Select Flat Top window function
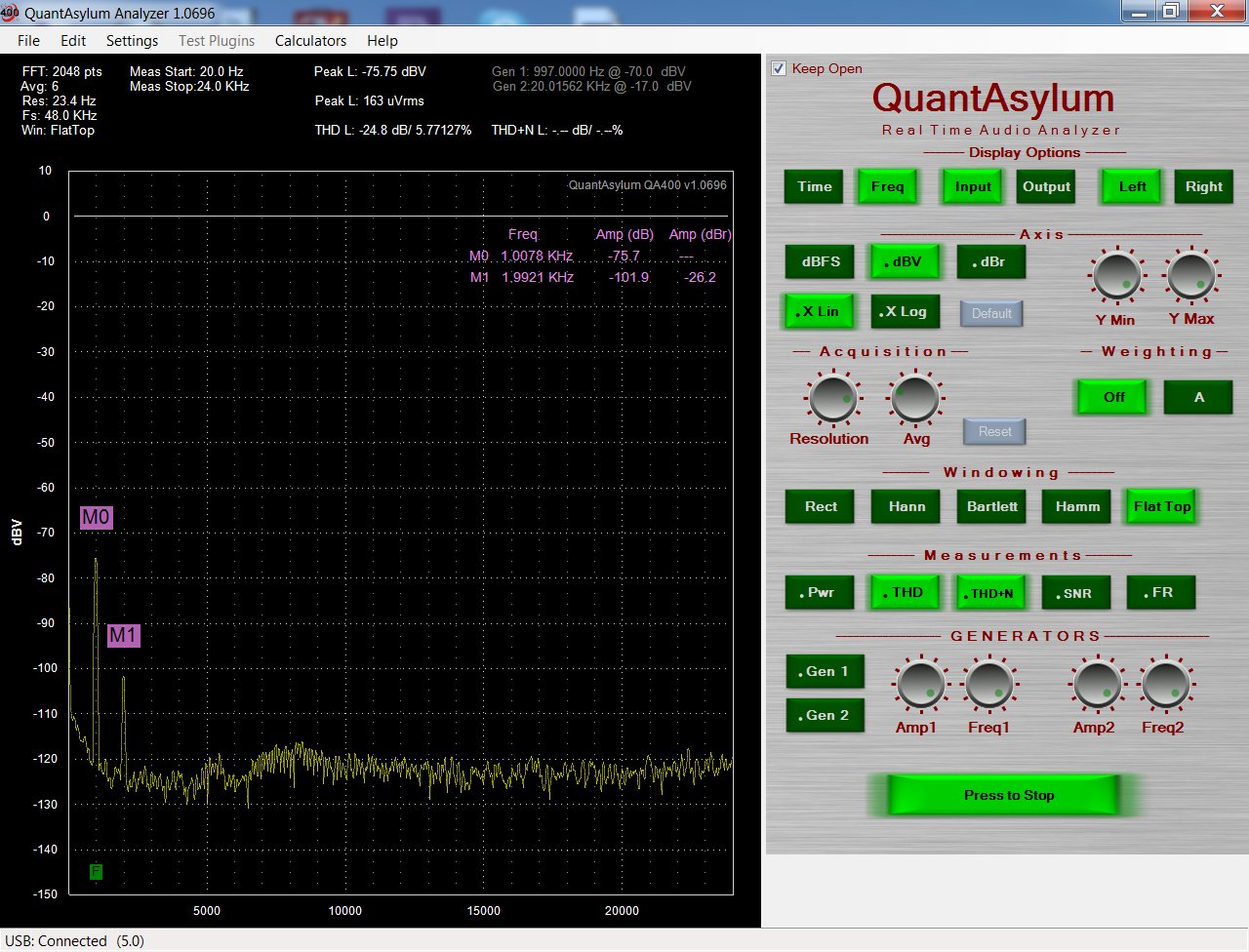1249x952 pixels. click(x=1161, y=506)
